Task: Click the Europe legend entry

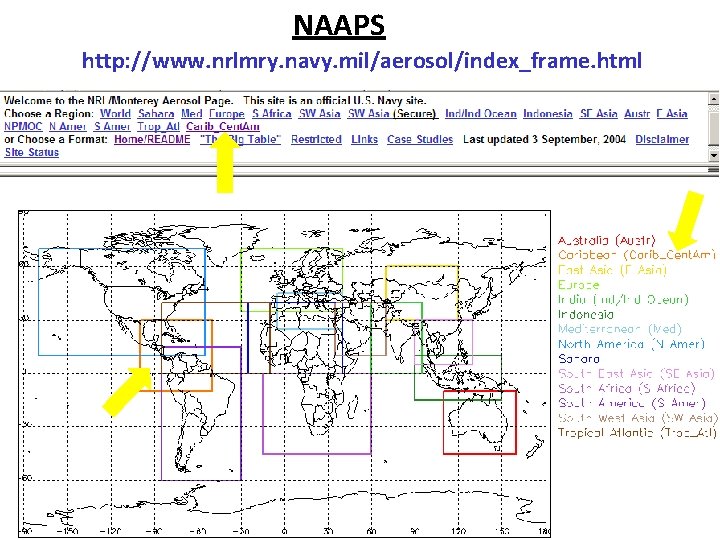Action: [579, 285]
